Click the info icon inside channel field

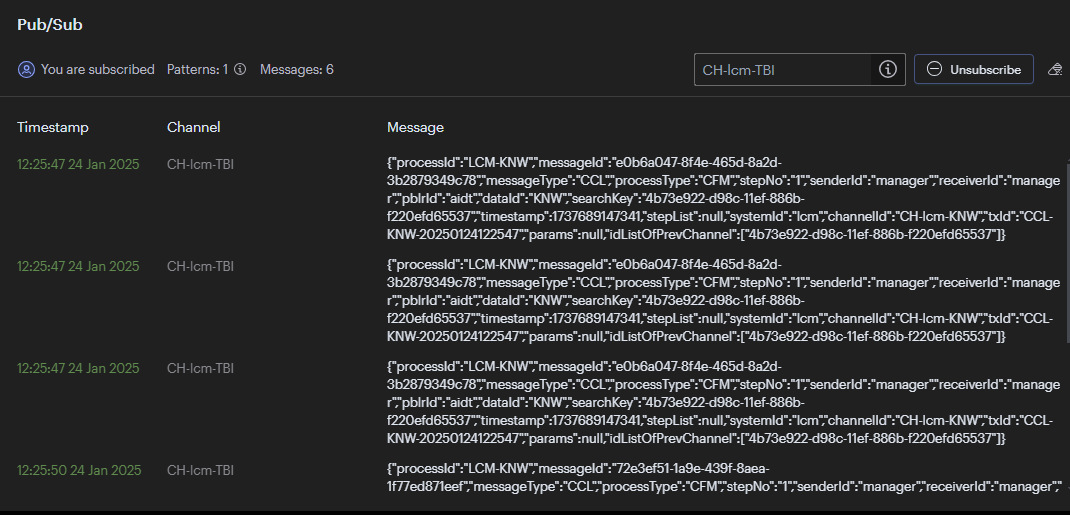point(887,70)
